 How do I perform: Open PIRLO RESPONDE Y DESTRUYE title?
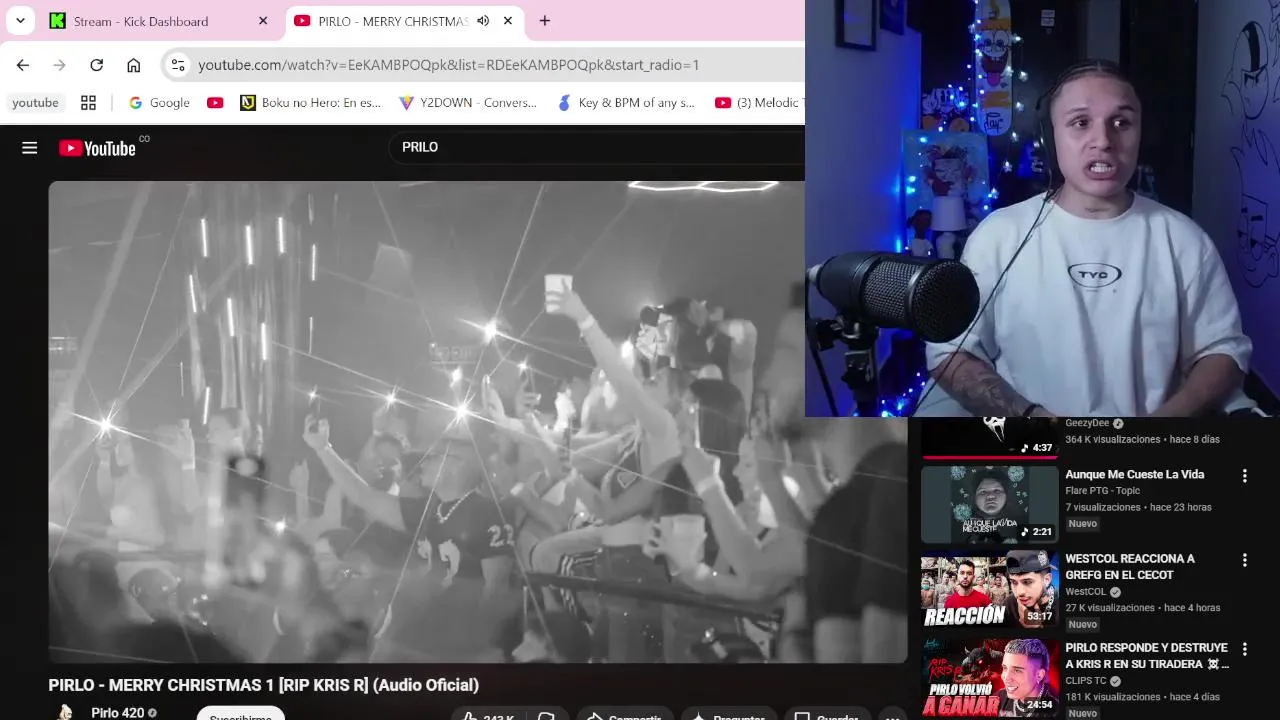click(x=1147, y=656)
